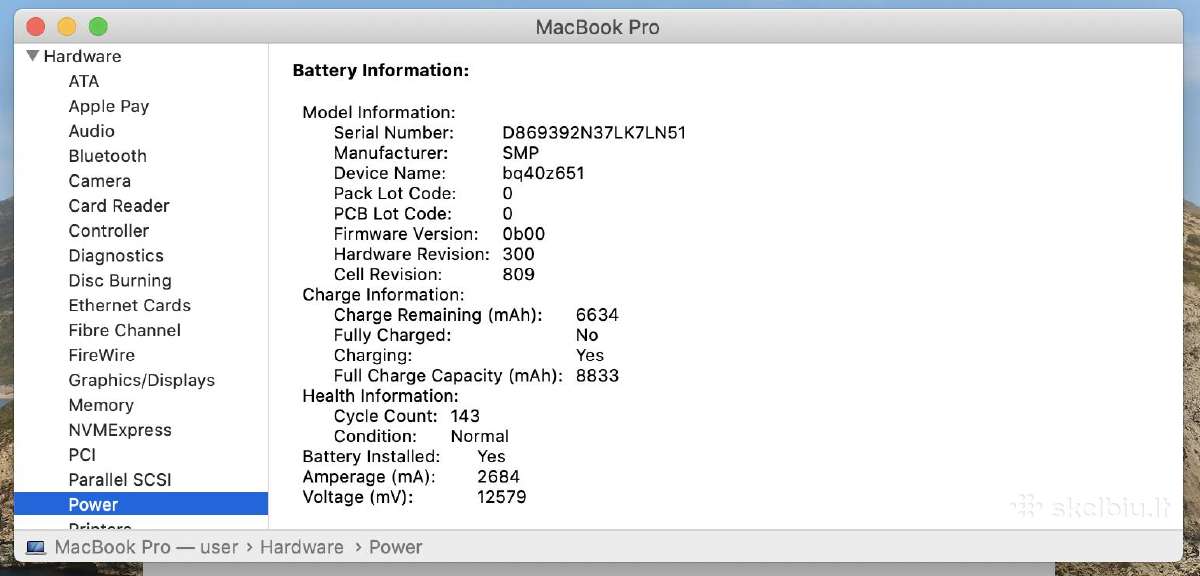Screen dimensions: 1200x576
Task: Click the Battery Information heading
Action: (x=381, y=71)
